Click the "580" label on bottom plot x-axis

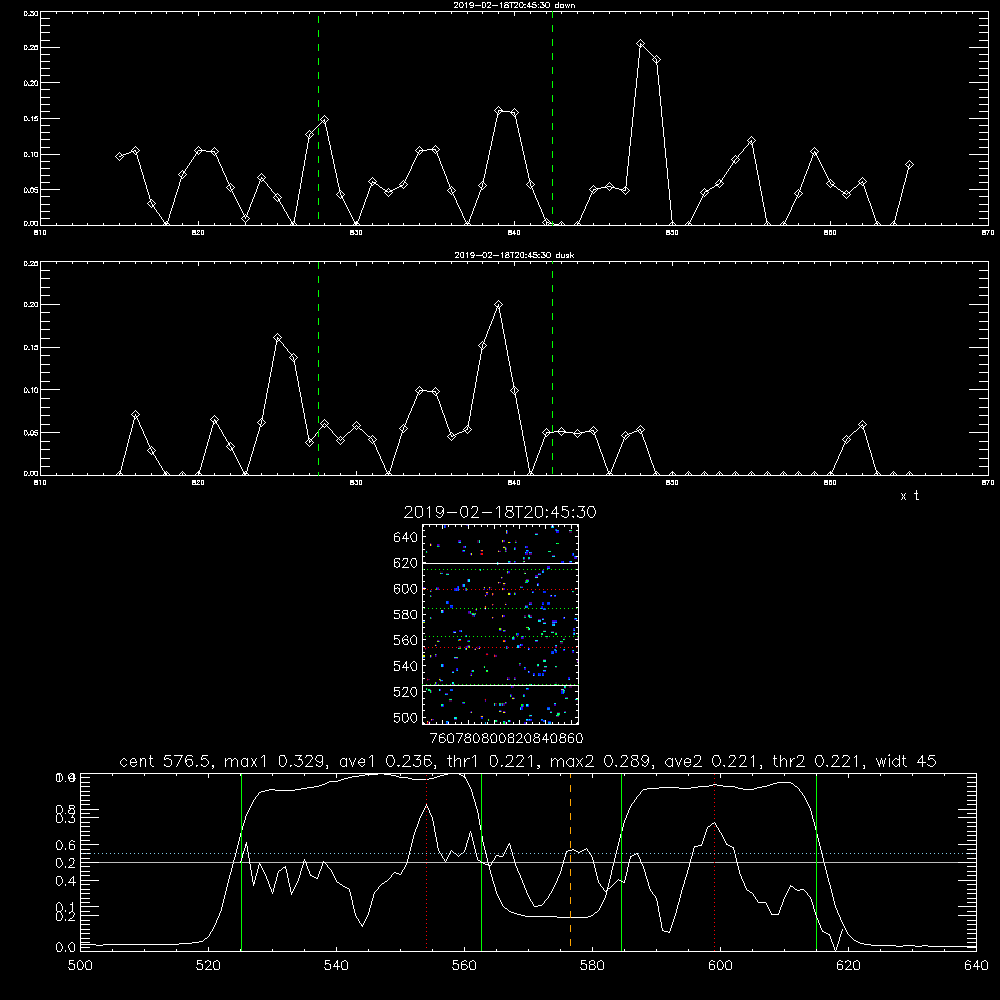[x=592, y=965]
